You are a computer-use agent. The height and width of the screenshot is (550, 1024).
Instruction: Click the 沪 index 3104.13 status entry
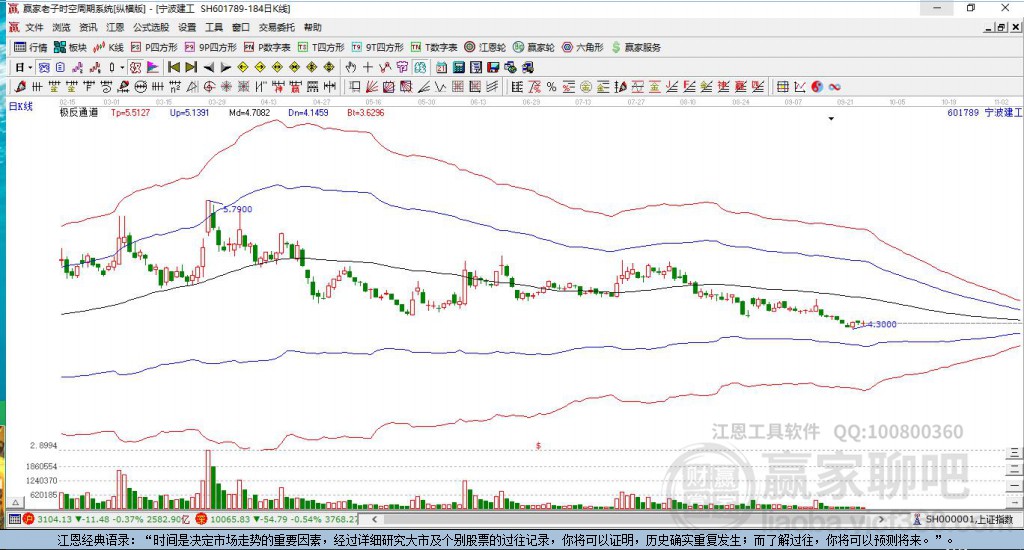[x=106, y=519]
